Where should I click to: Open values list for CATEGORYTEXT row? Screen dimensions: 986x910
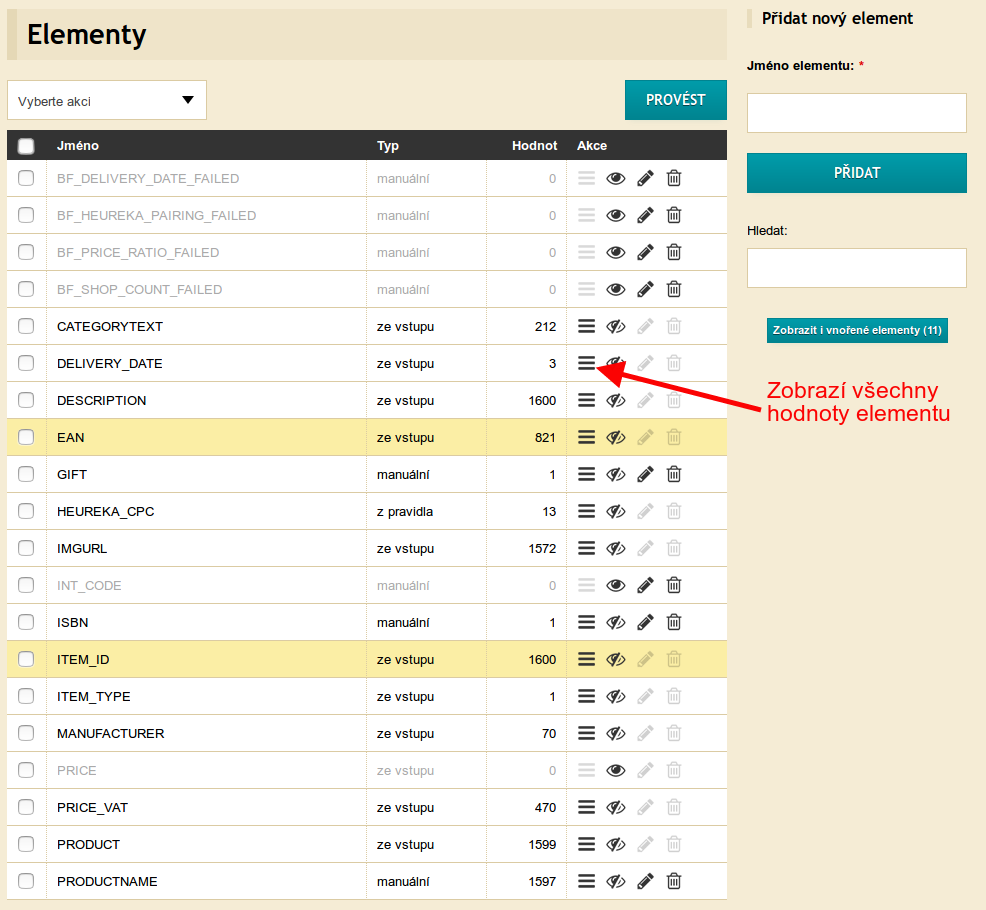[x=587, y=326]
